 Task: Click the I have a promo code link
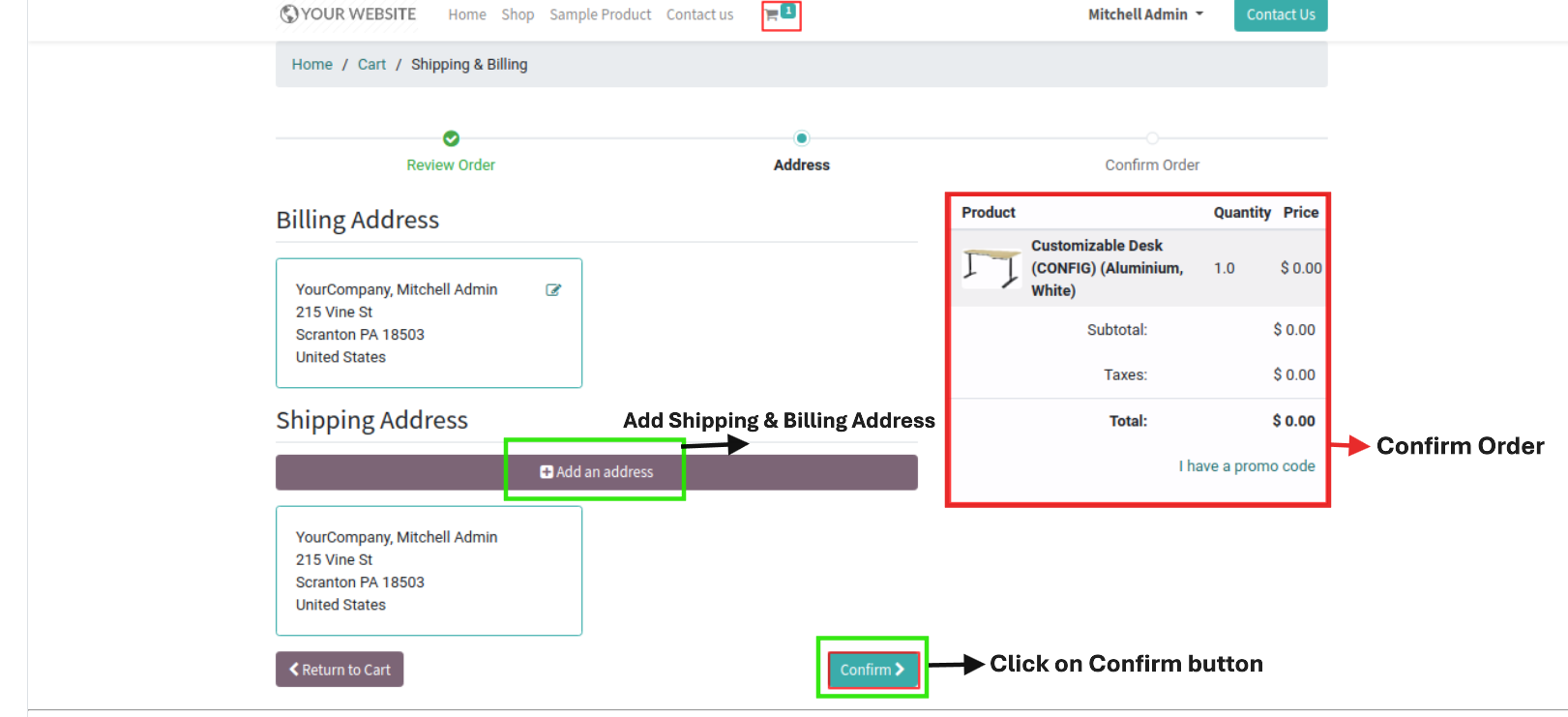[1247, 465]
